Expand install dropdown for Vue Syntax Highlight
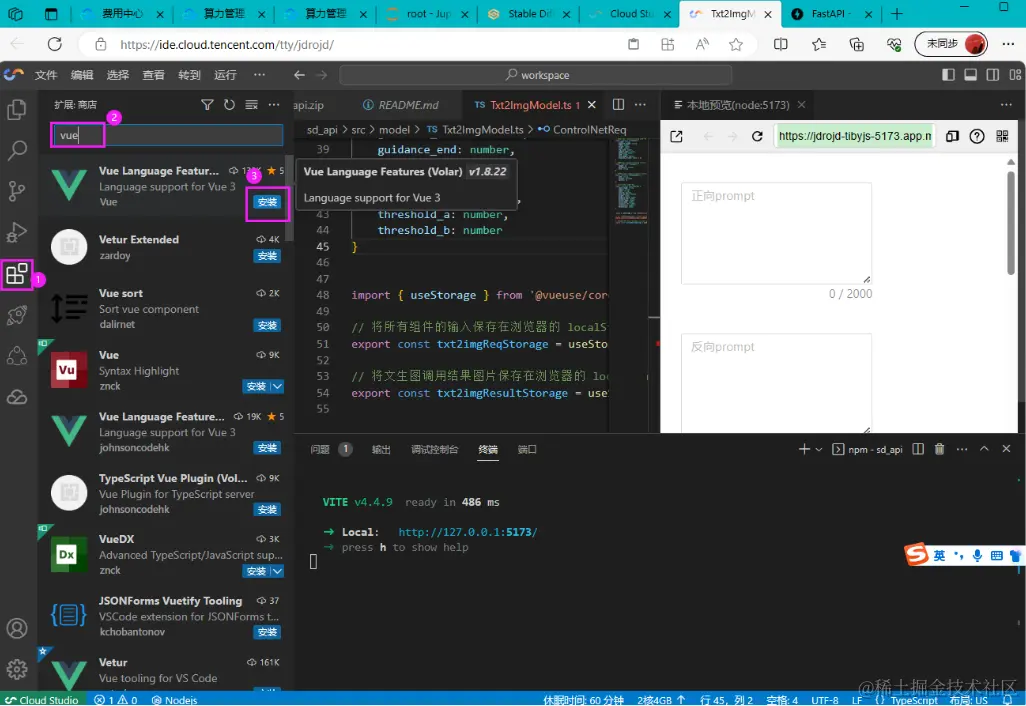The image size is (1026, 706). pos(277,387)
